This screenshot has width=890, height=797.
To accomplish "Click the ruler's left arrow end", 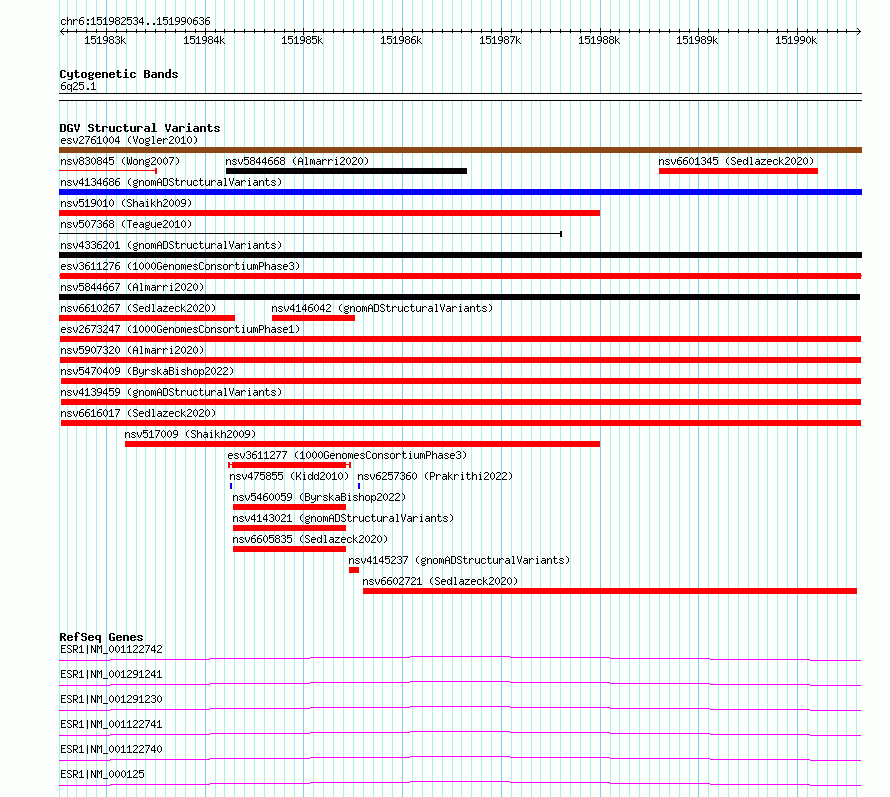I will point(62,31).
